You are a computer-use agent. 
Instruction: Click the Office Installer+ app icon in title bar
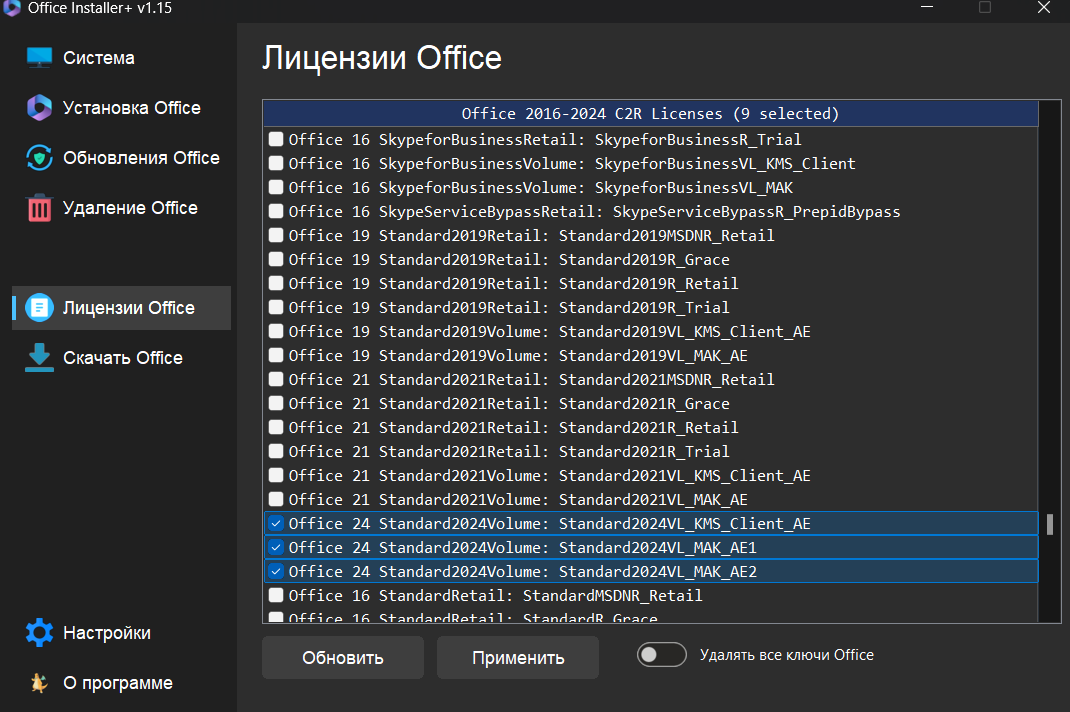click(x=12, y=8)
